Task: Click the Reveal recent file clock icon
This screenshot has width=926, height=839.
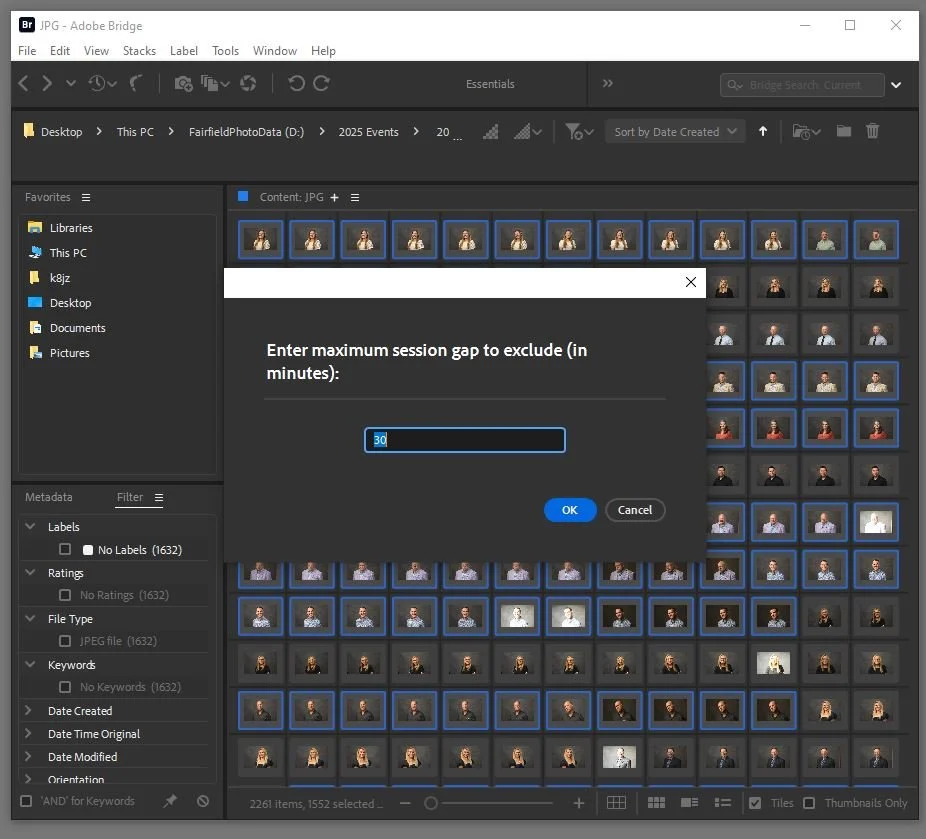Action: point(98,84)
